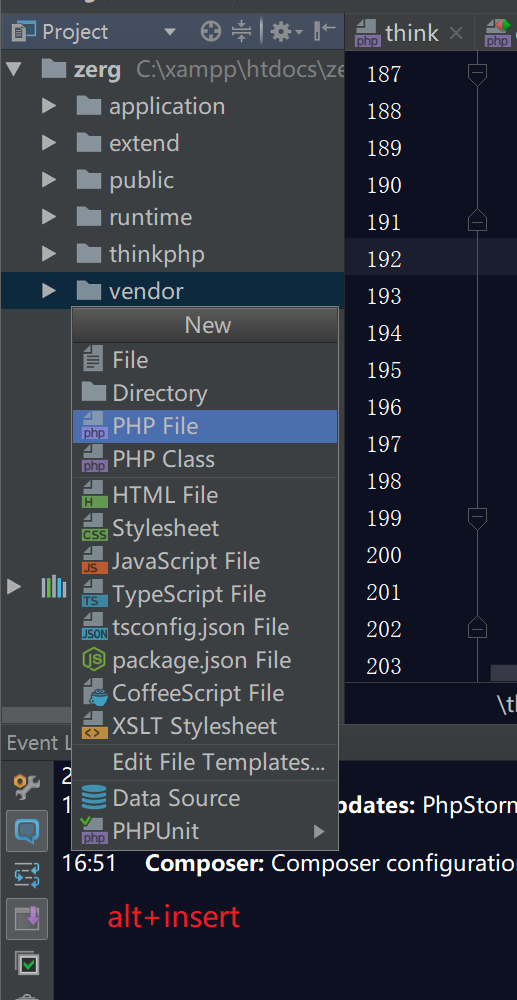This screenshot has height=1000, width=517.
Task: Select the vendor folder row
Action: coord(173,291)
